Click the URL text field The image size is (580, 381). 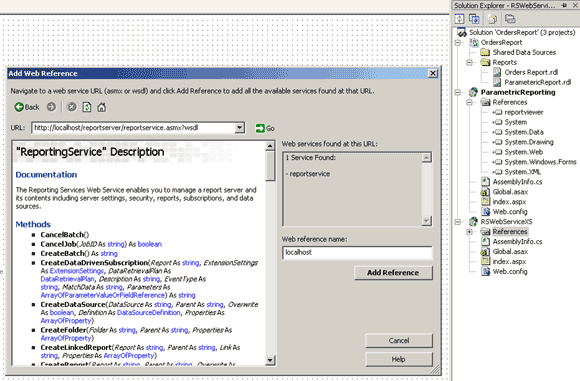133,128
